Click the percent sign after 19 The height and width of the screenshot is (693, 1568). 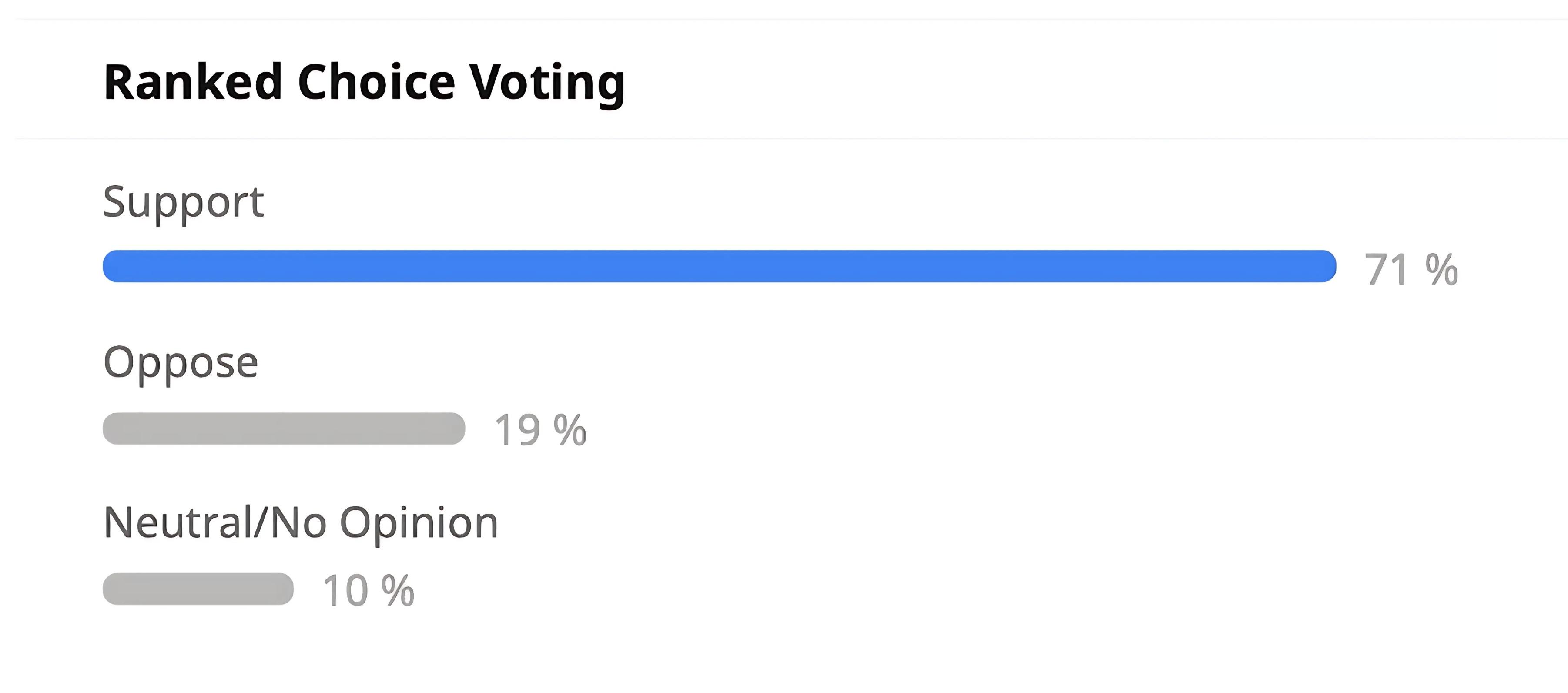click(x=570, y=431)
